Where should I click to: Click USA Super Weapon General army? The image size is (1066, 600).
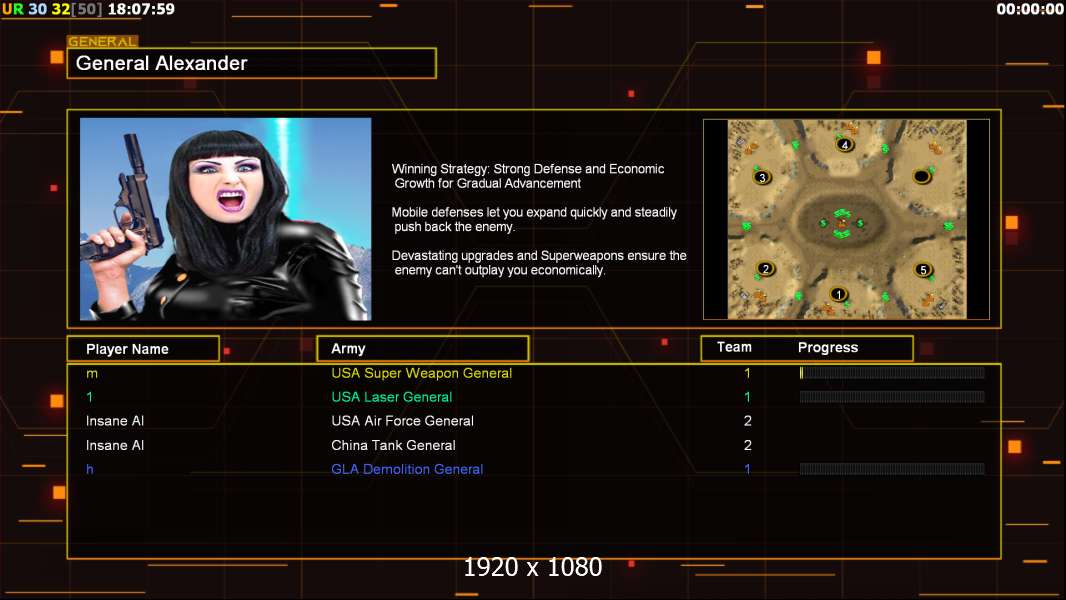(x=422, y=373)
